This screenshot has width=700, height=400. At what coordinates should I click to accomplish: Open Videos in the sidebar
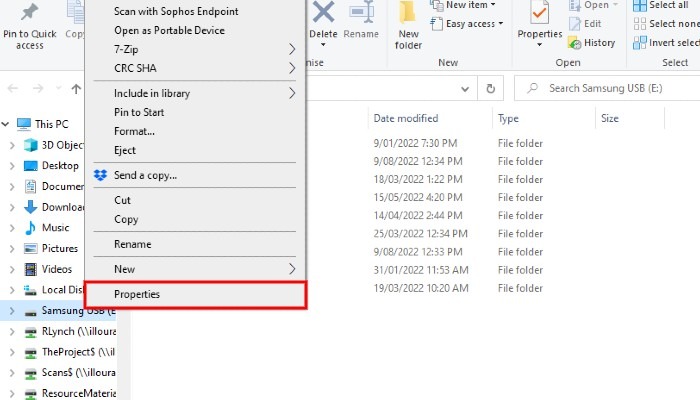[48, 269]
